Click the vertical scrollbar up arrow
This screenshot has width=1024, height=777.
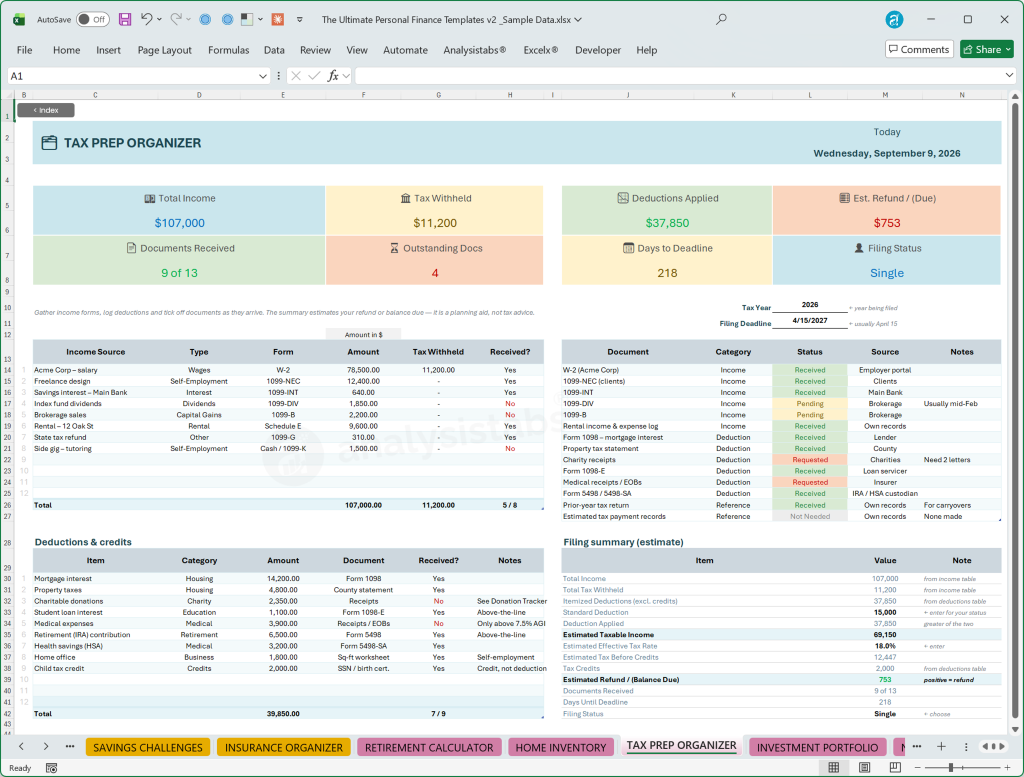[x=1015, y=97]
